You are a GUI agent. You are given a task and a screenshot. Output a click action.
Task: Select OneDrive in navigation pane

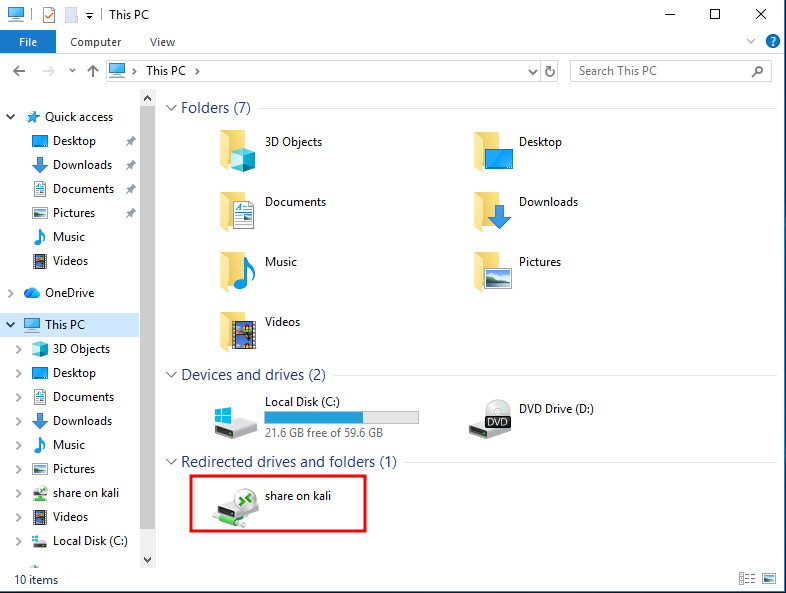coord(70,293)
